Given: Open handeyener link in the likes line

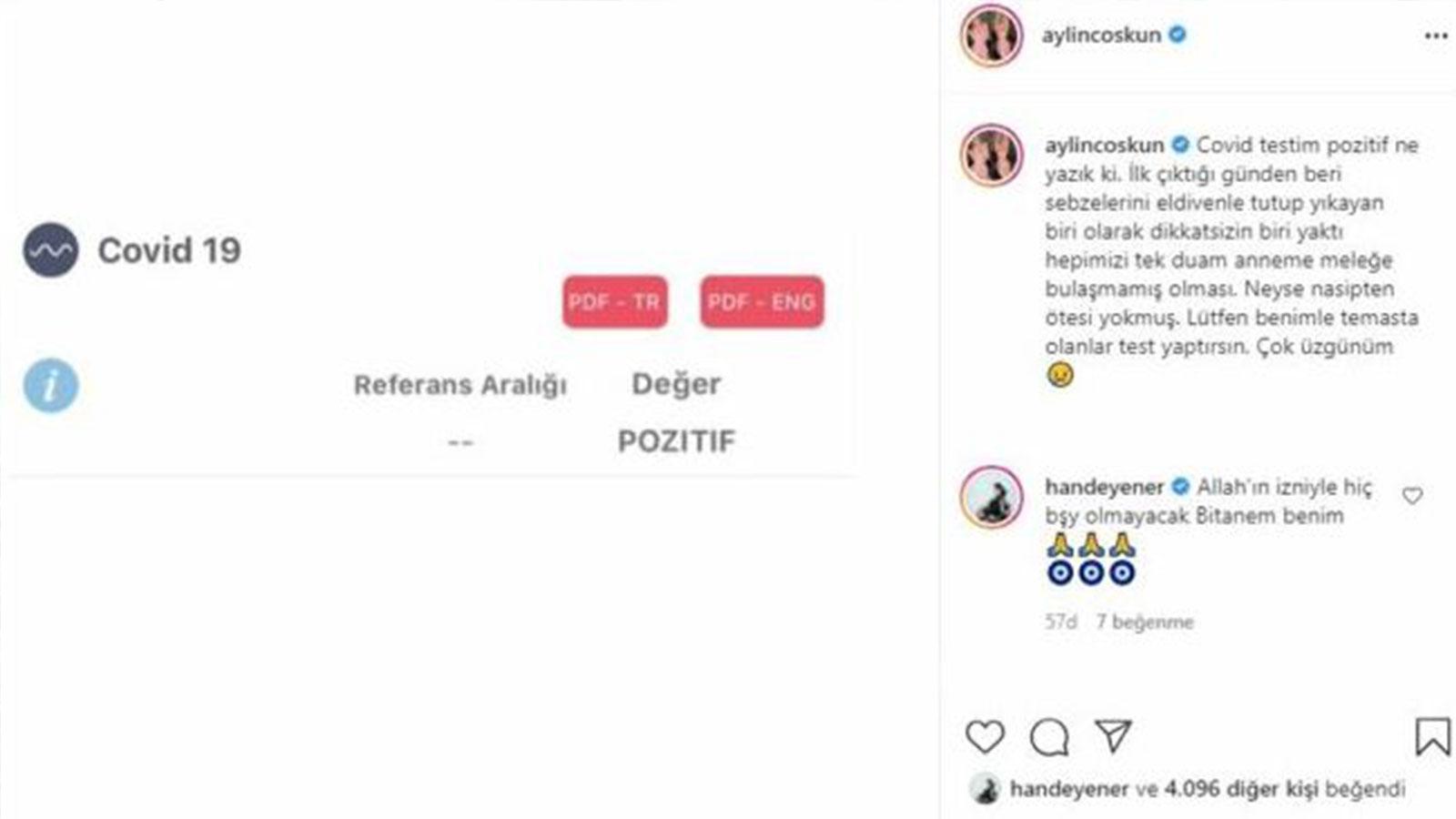Looking at the screenshot, I should click(1069, 789).
